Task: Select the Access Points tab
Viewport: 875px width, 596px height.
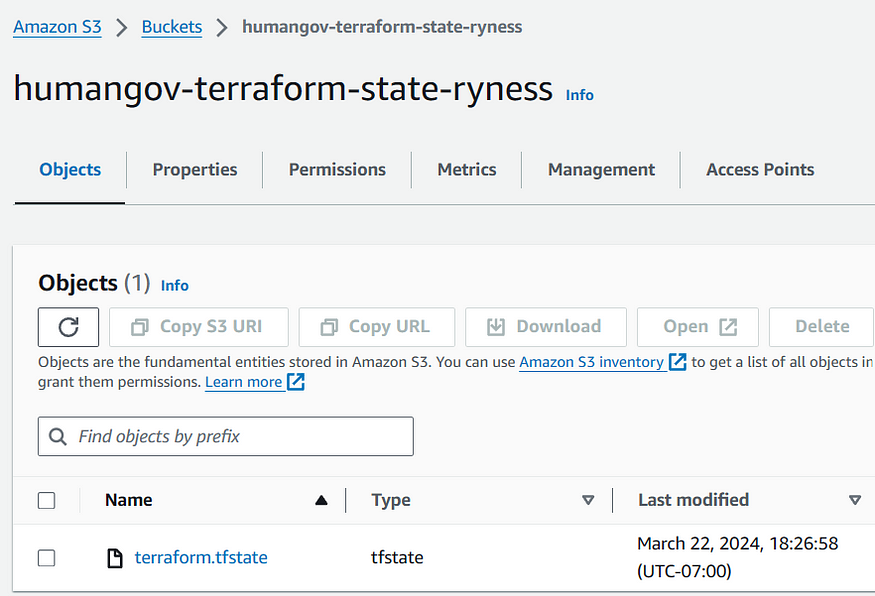Action: point(760,170)
